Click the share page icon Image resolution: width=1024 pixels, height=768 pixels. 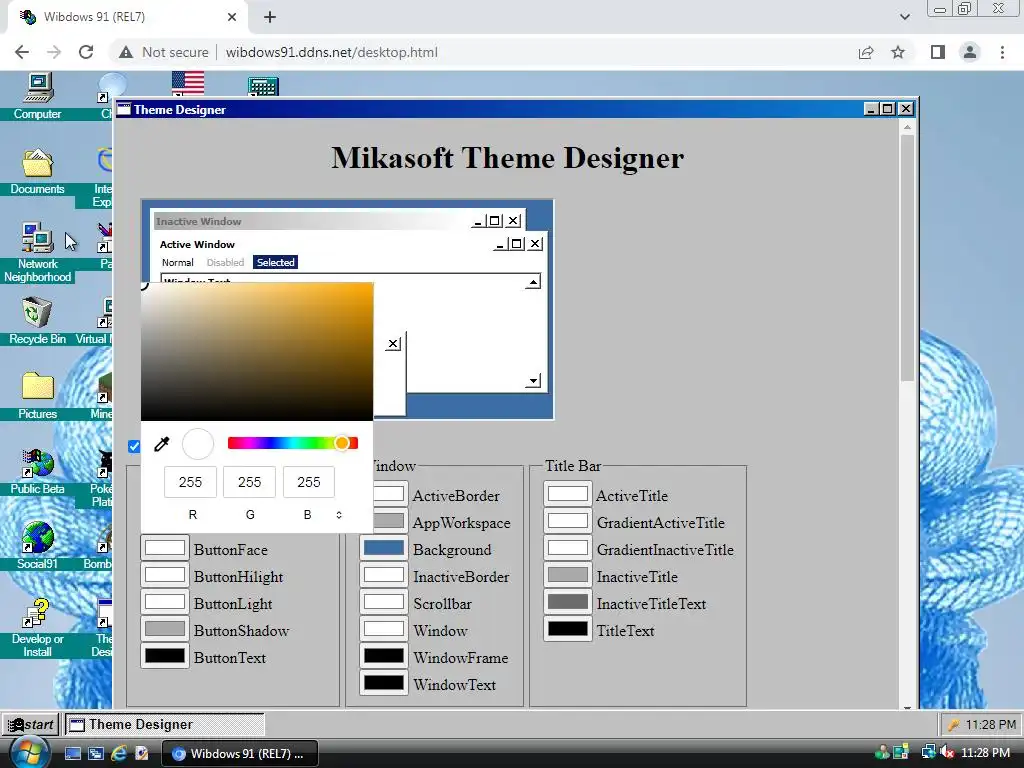[x=866, y=52]
